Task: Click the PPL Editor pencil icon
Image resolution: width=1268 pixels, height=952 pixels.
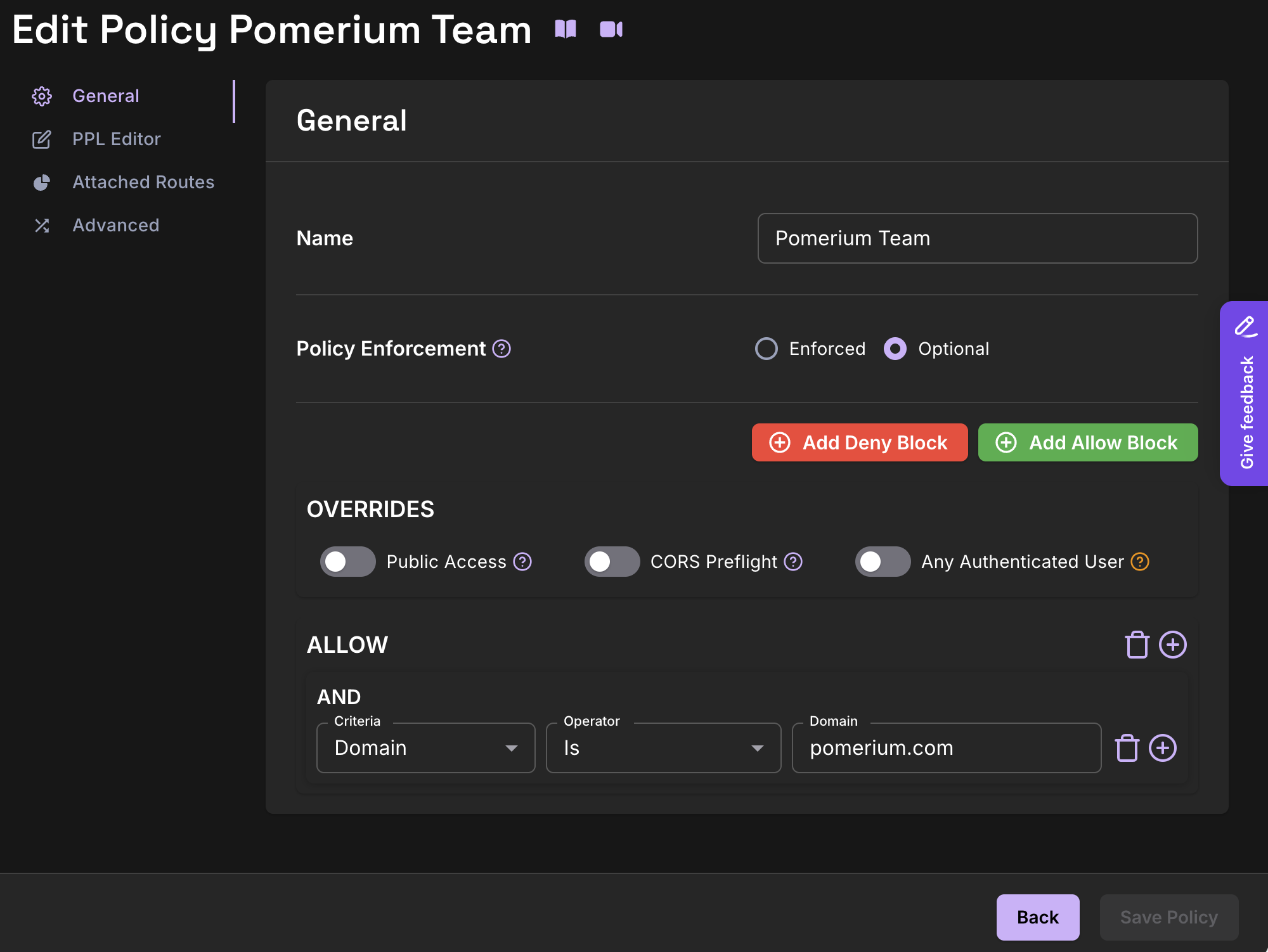Action: point(42,139)
